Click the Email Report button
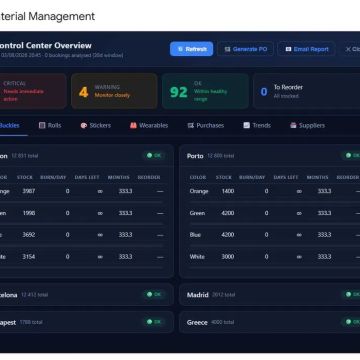The width and height of the screenshot is (360, 360). click(x=307, y=49)
